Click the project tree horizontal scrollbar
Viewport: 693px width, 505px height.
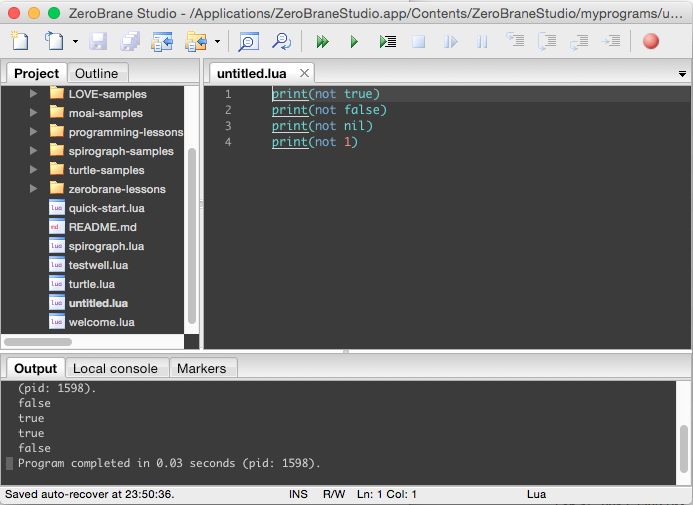[38, 342]
